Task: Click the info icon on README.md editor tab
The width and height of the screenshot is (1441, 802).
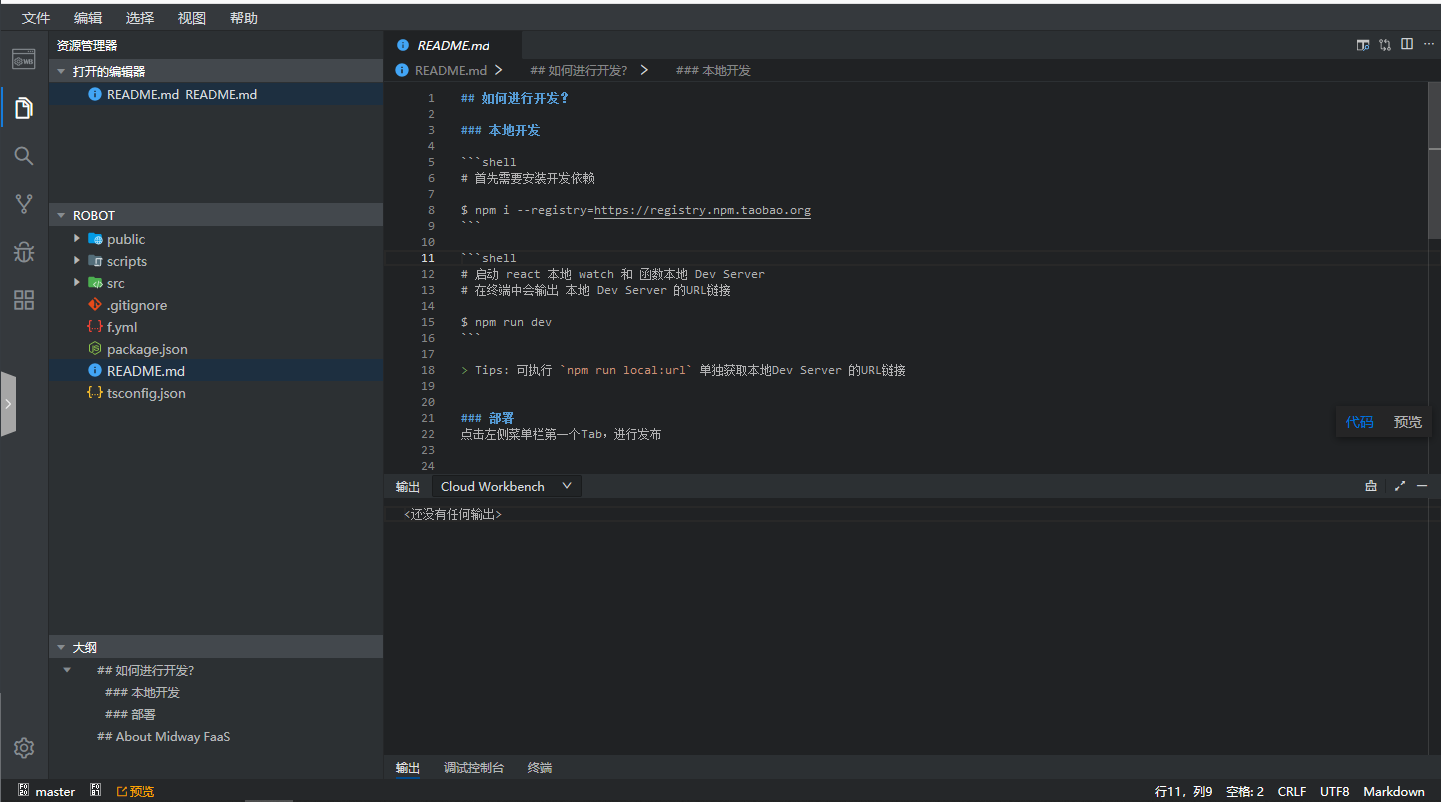Action: point(403,45)
